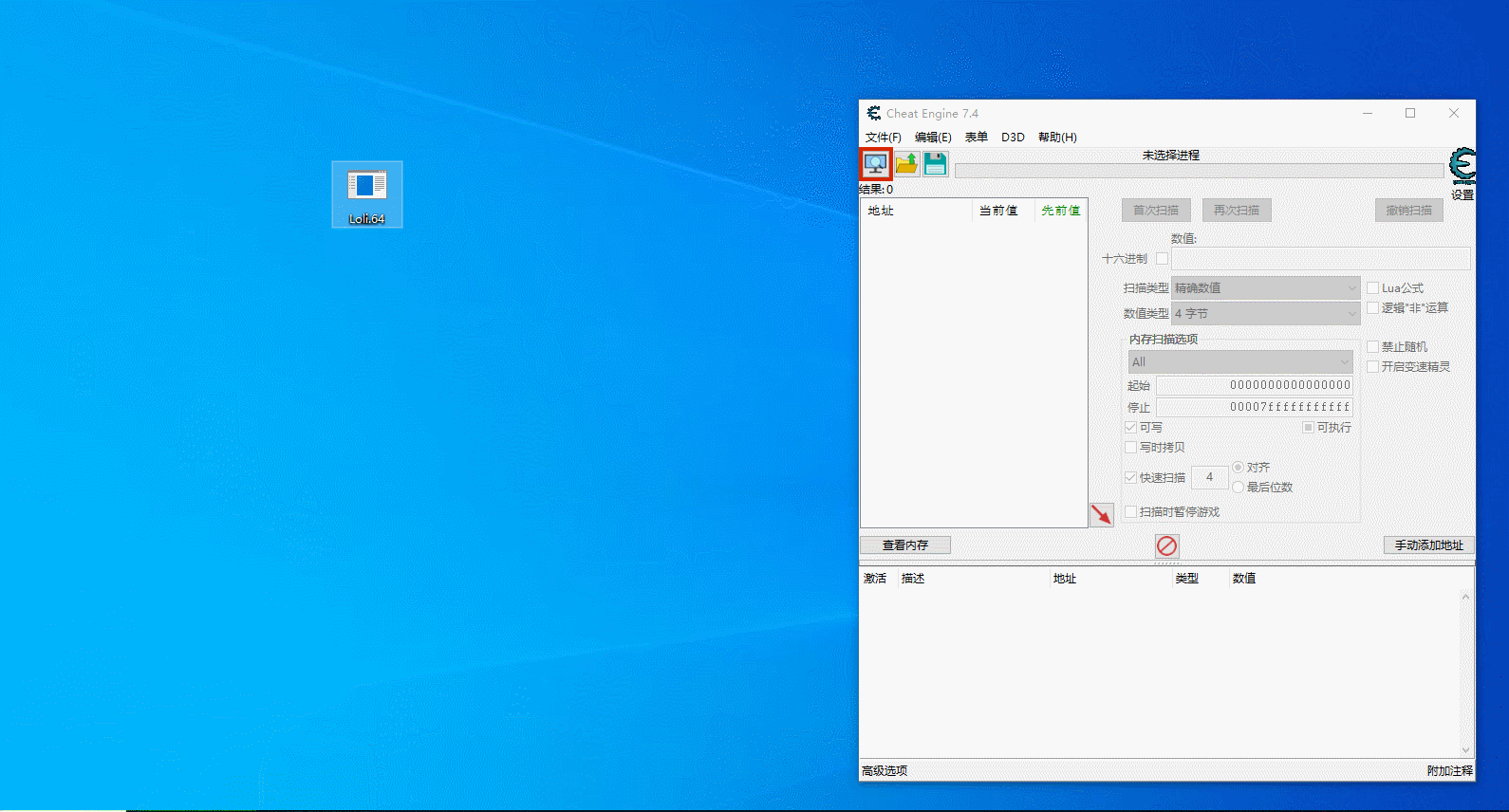1509x812 pixels.
Task: Select the 对齐 radio button
Action: [x=1238, y=468]
